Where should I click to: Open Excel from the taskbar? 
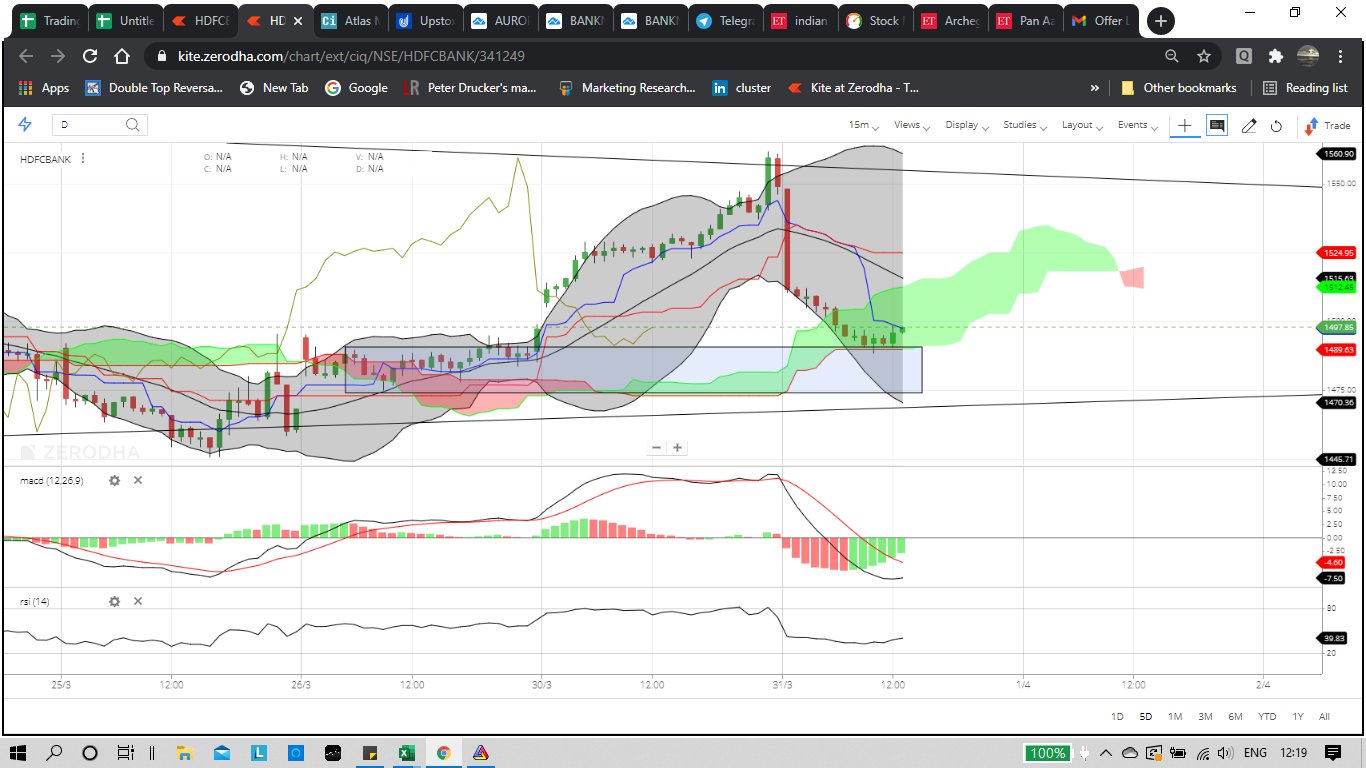pos(406,752)
